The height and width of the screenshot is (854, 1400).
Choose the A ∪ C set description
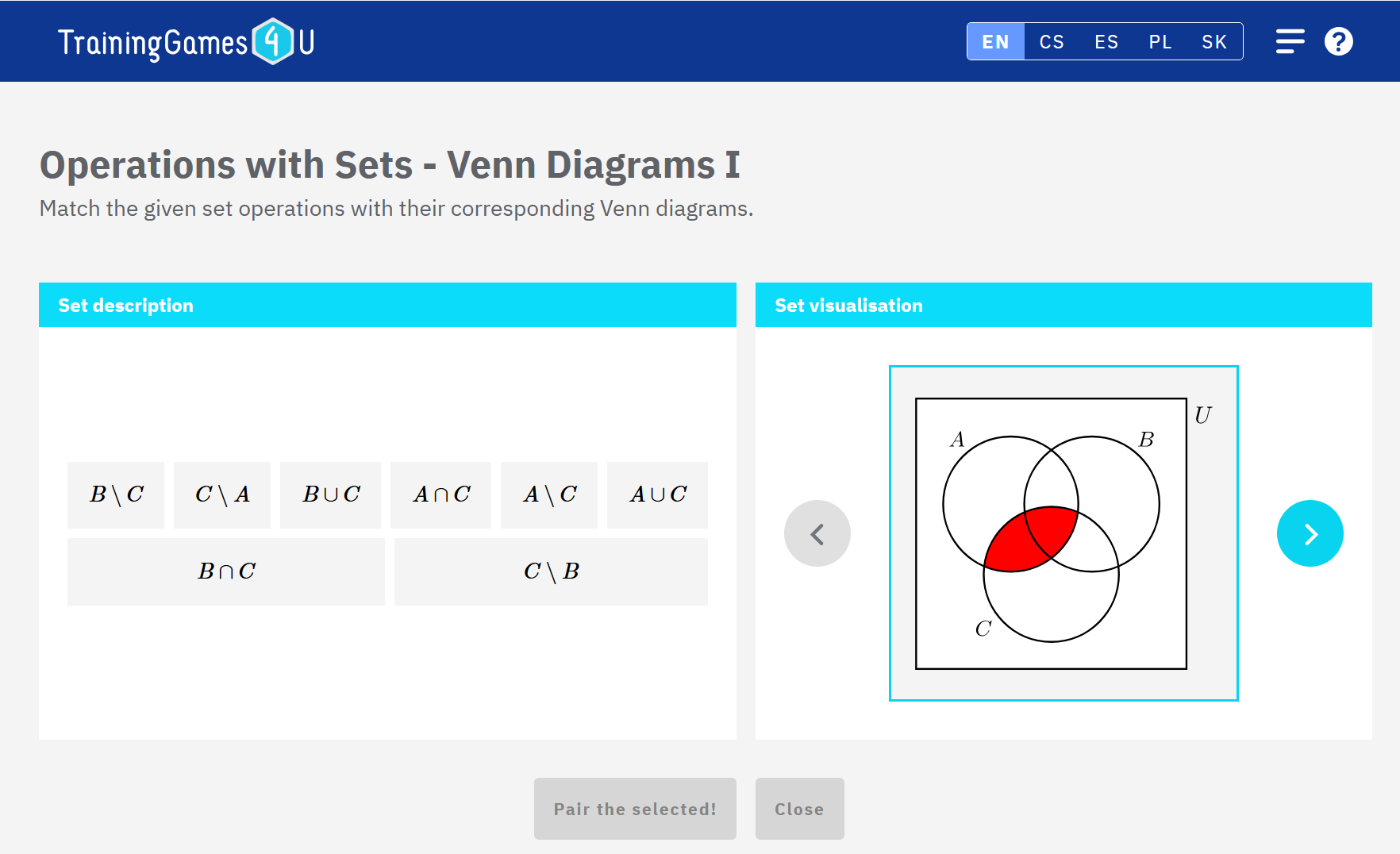click(x=657, y=494)
